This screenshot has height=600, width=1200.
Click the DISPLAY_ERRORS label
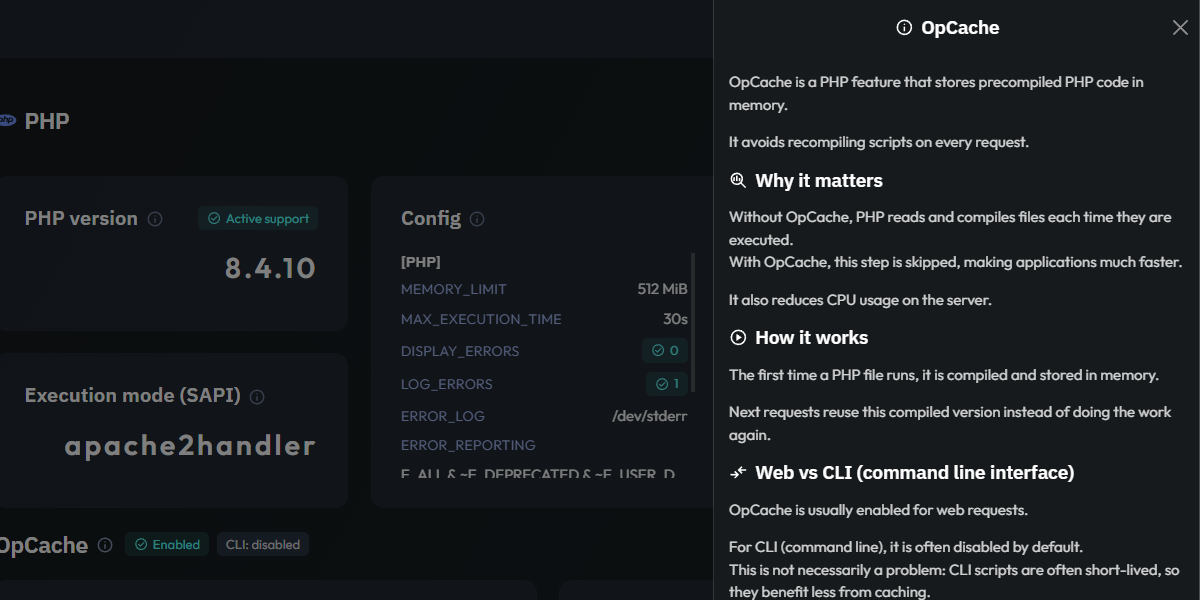coord(460,352)
